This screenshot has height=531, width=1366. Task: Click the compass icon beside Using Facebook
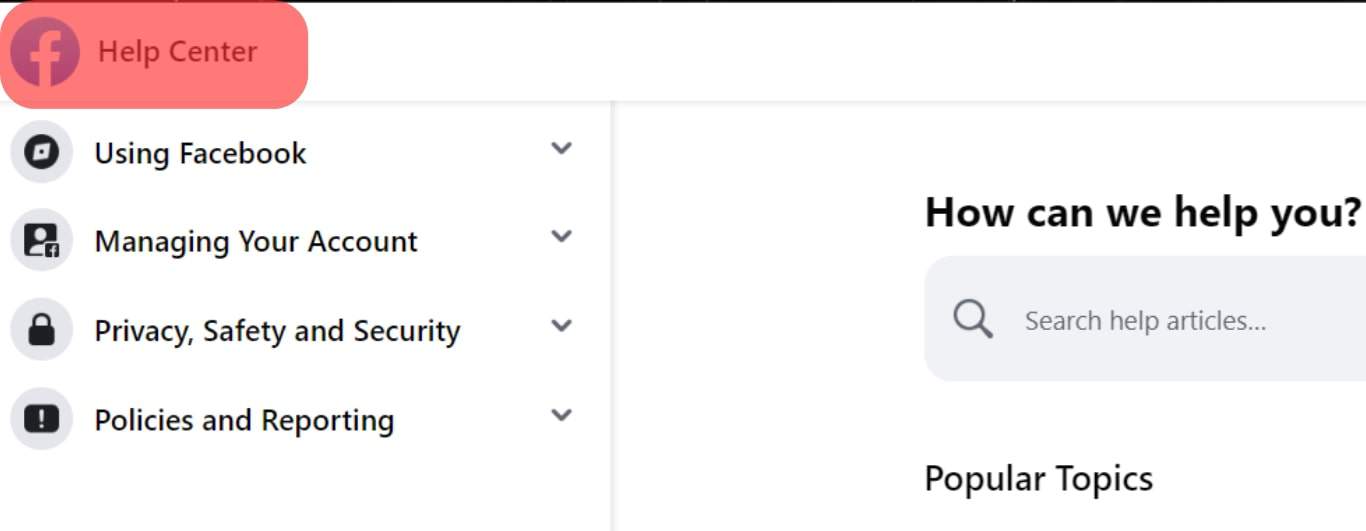pos(41,152)
